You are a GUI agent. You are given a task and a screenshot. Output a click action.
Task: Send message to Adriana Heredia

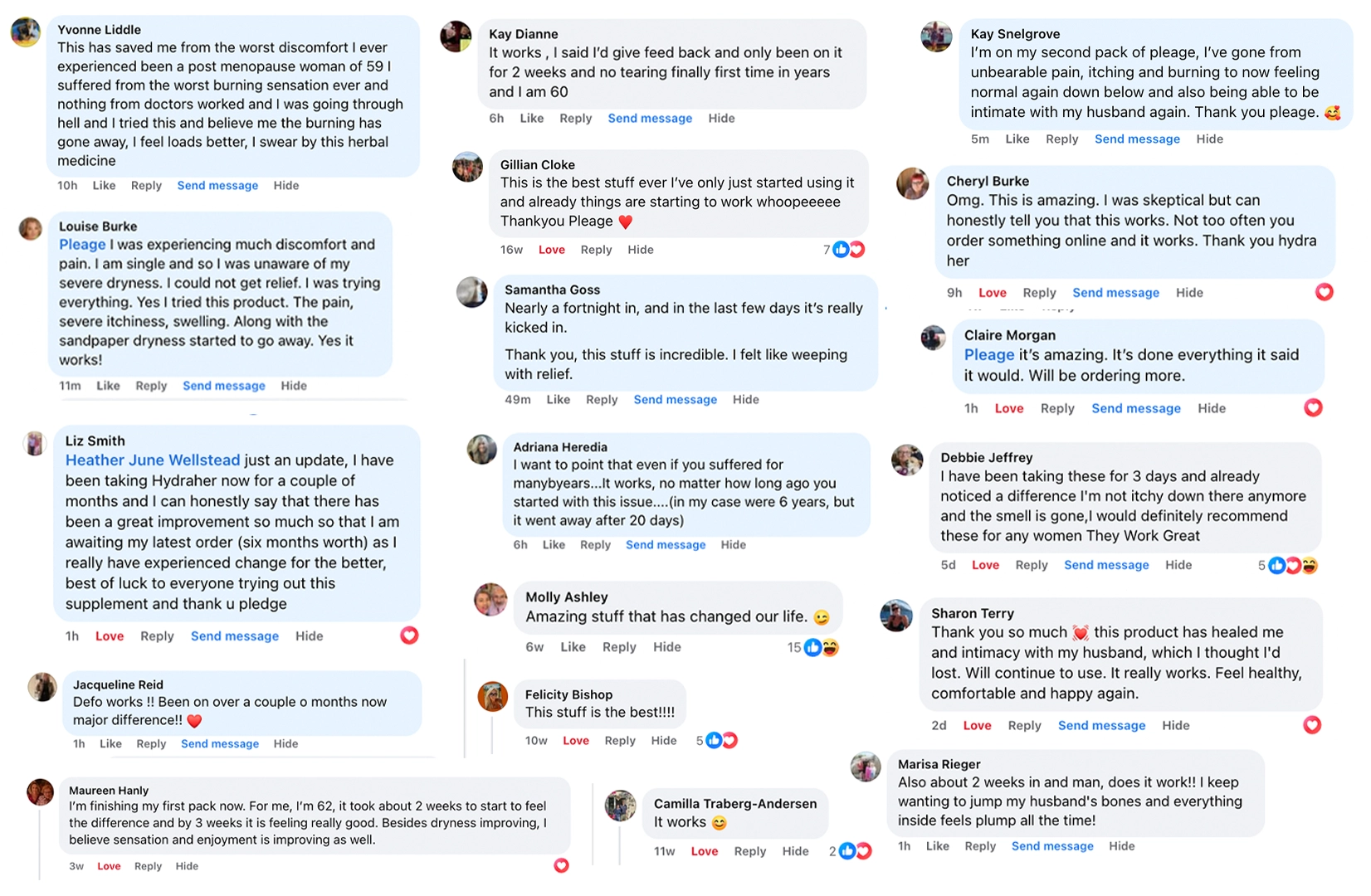tap(666, 545)
